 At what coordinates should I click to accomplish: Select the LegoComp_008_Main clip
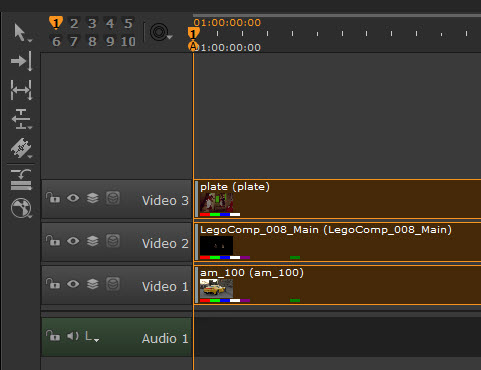(338, 242)
